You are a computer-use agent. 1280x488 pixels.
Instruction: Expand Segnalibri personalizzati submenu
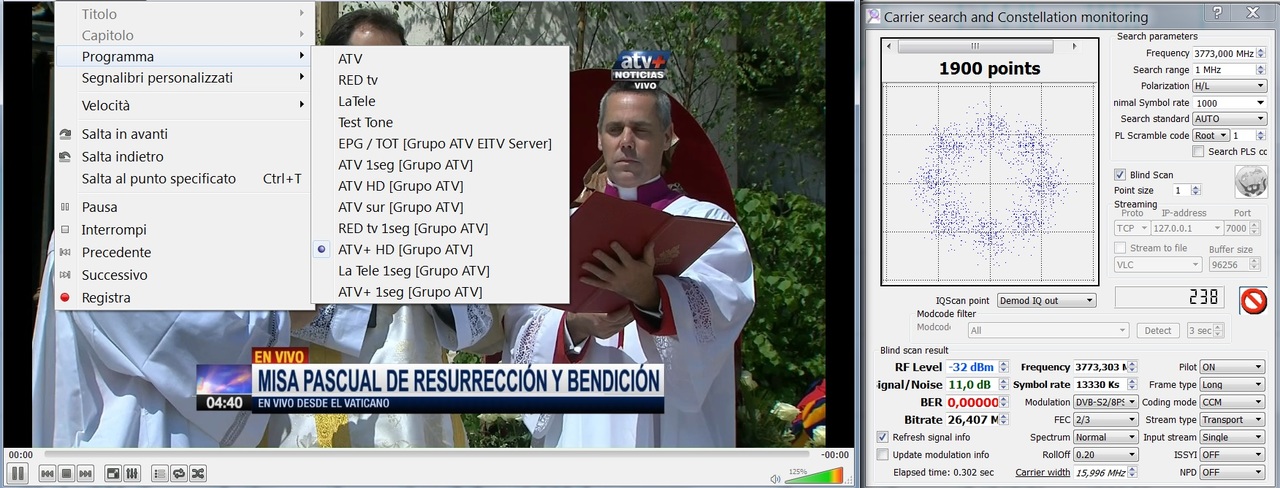coord(185,77)
